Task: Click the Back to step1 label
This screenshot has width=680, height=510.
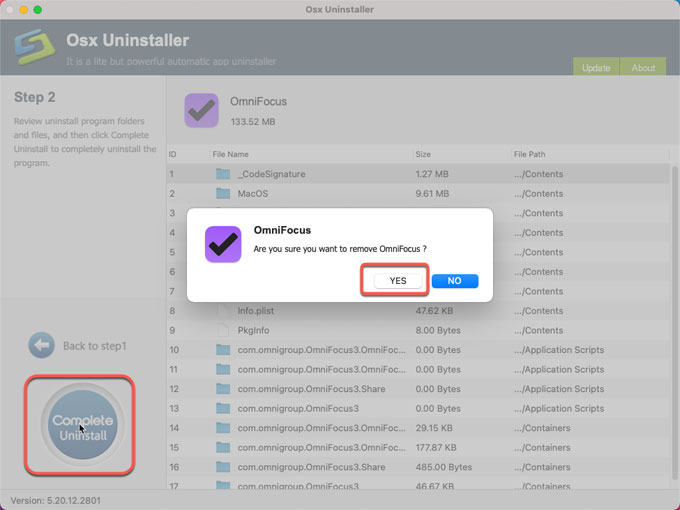Action: (x=95, y=346)
